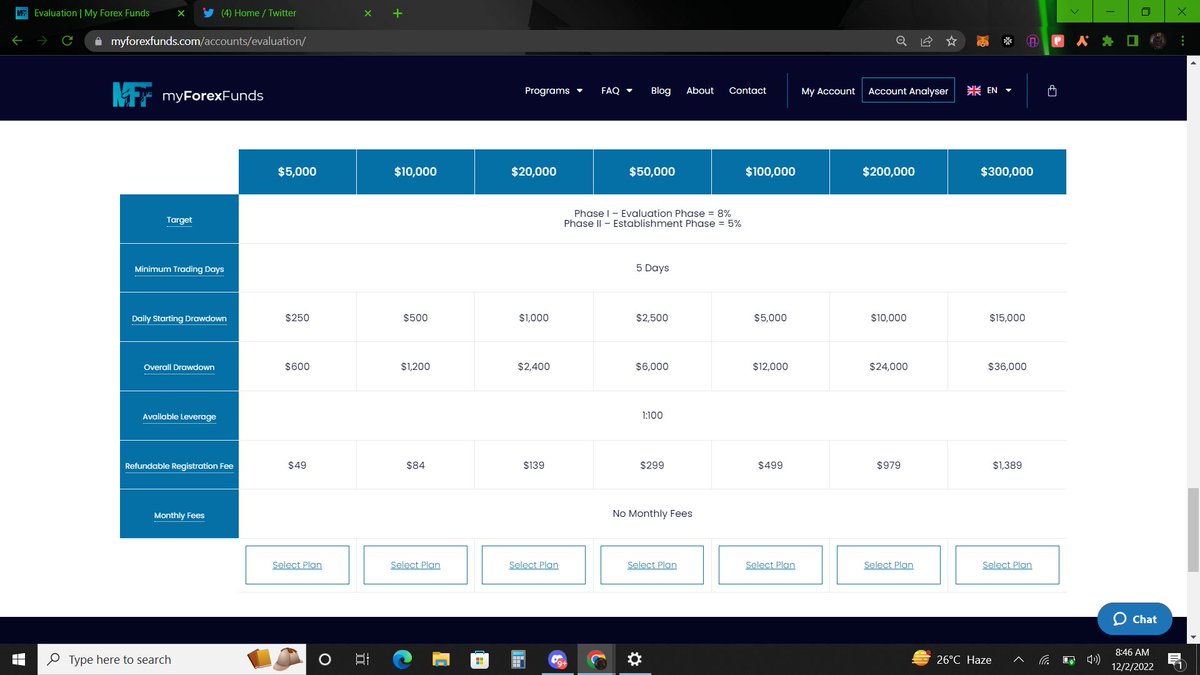Screen dimensions: 1200x675
Task: Click the Monthly Fees label
Action: click(x=179, y=515)
